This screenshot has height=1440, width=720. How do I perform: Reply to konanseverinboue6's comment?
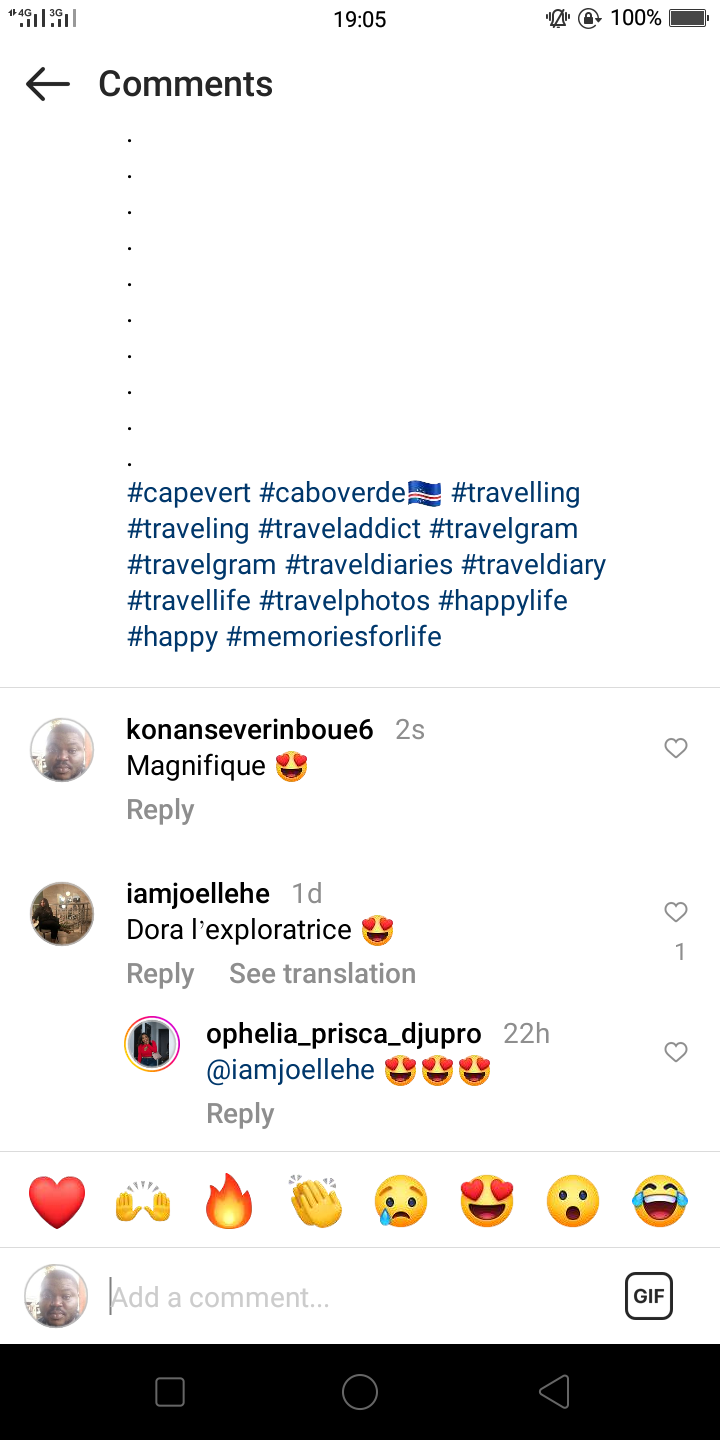(160, 810)
